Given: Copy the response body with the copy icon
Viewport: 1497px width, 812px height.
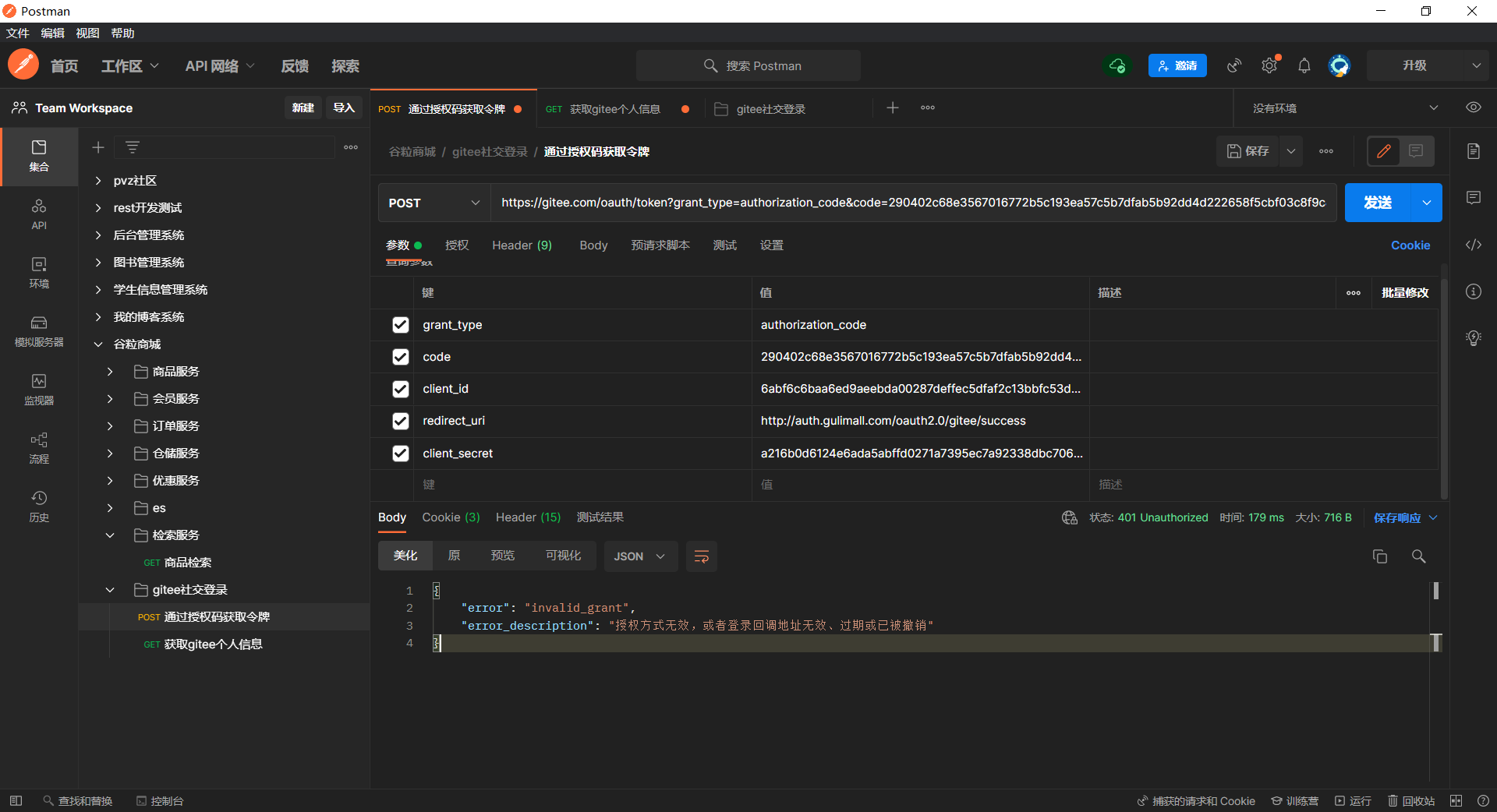Looking at the screenshot, I should (1380, 556).
